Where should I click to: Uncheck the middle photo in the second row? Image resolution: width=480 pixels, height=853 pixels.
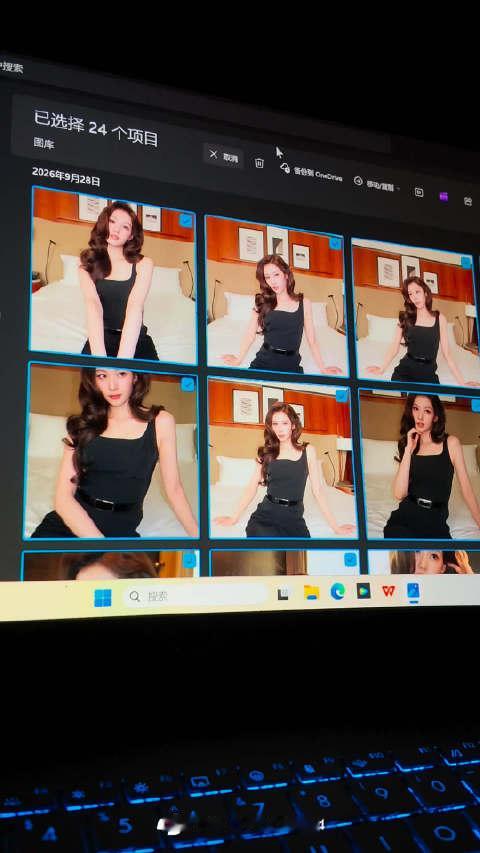tap(342, 395)
